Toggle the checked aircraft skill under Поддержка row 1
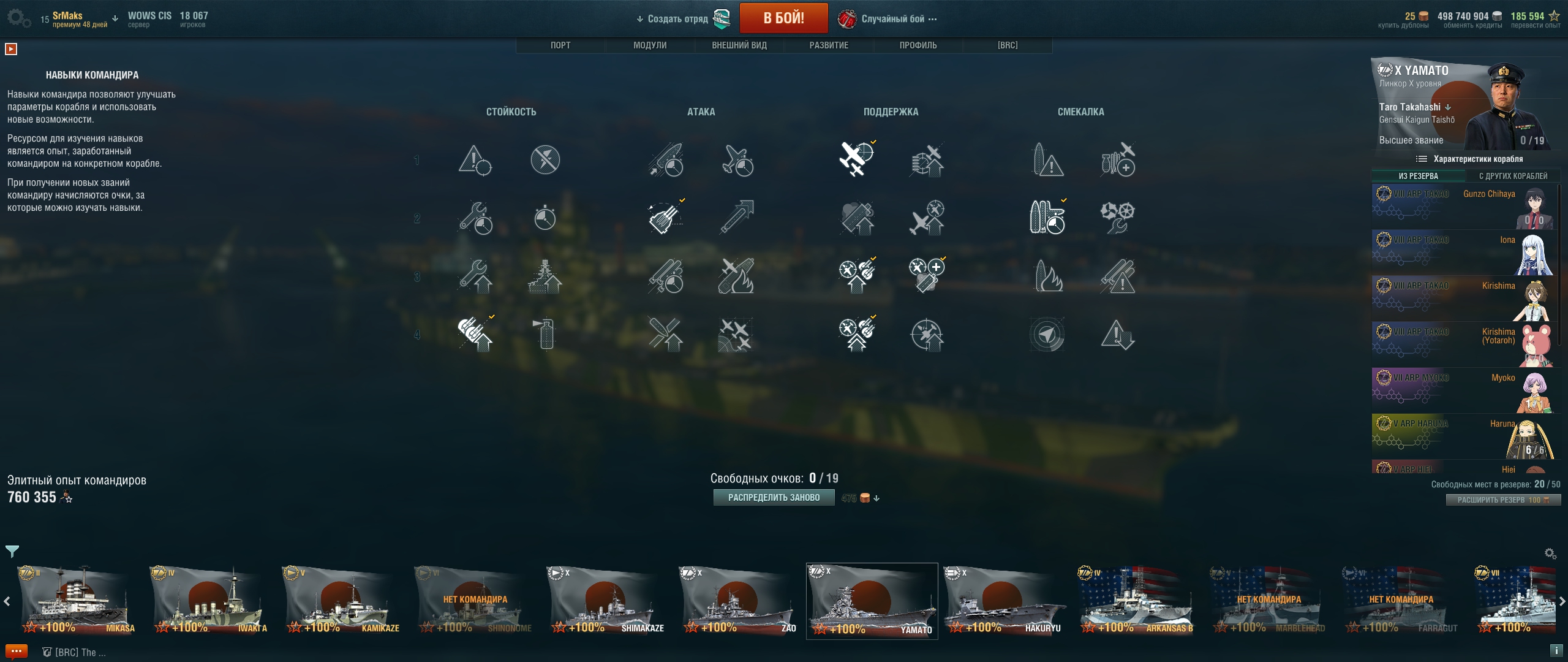This screenshot has width=1568, height=662. tap(857, 159)
